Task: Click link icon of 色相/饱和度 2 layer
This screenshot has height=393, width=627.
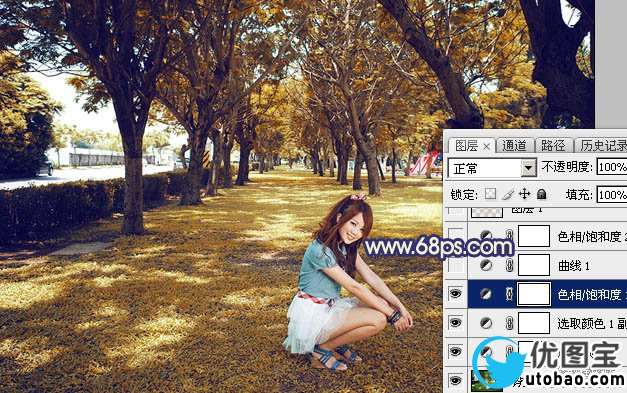Action: [x=509, y=236]
